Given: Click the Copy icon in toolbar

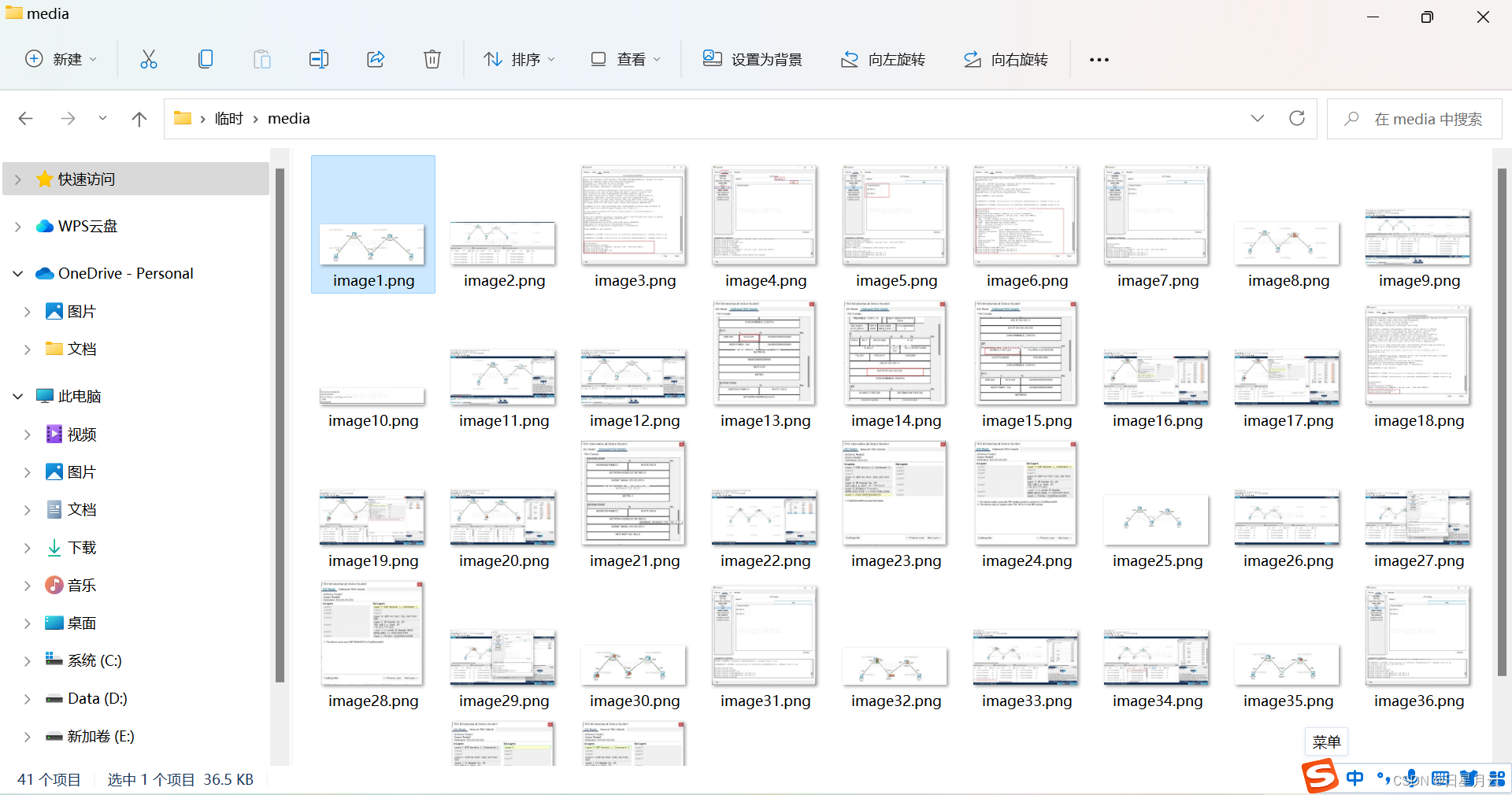Looking at the screenshot, I should pyautogui.click(x=206, y=59).
